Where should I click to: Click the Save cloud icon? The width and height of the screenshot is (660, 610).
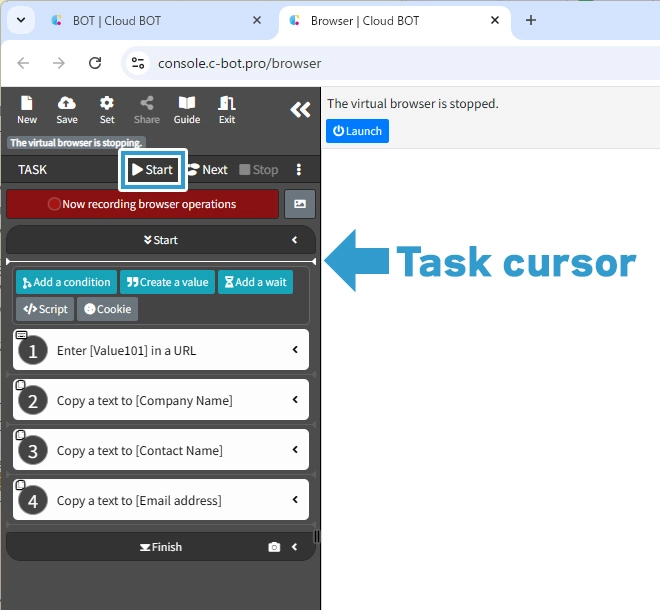pos(67,109)
